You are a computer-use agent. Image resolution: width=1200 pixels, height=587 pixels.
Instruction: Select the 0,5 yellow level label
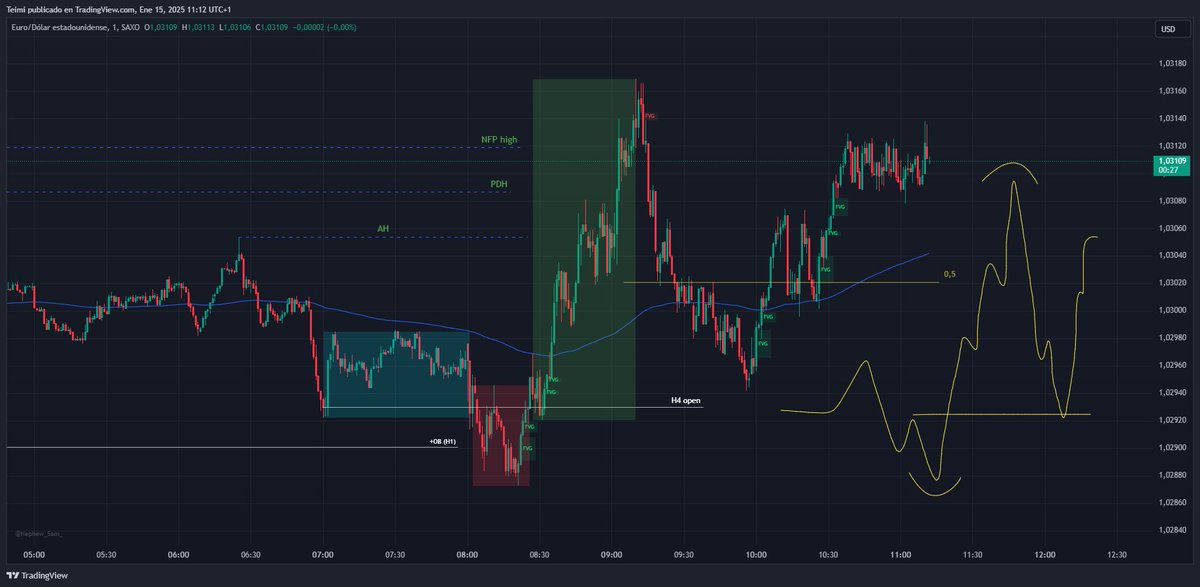[x=949, y=274]
